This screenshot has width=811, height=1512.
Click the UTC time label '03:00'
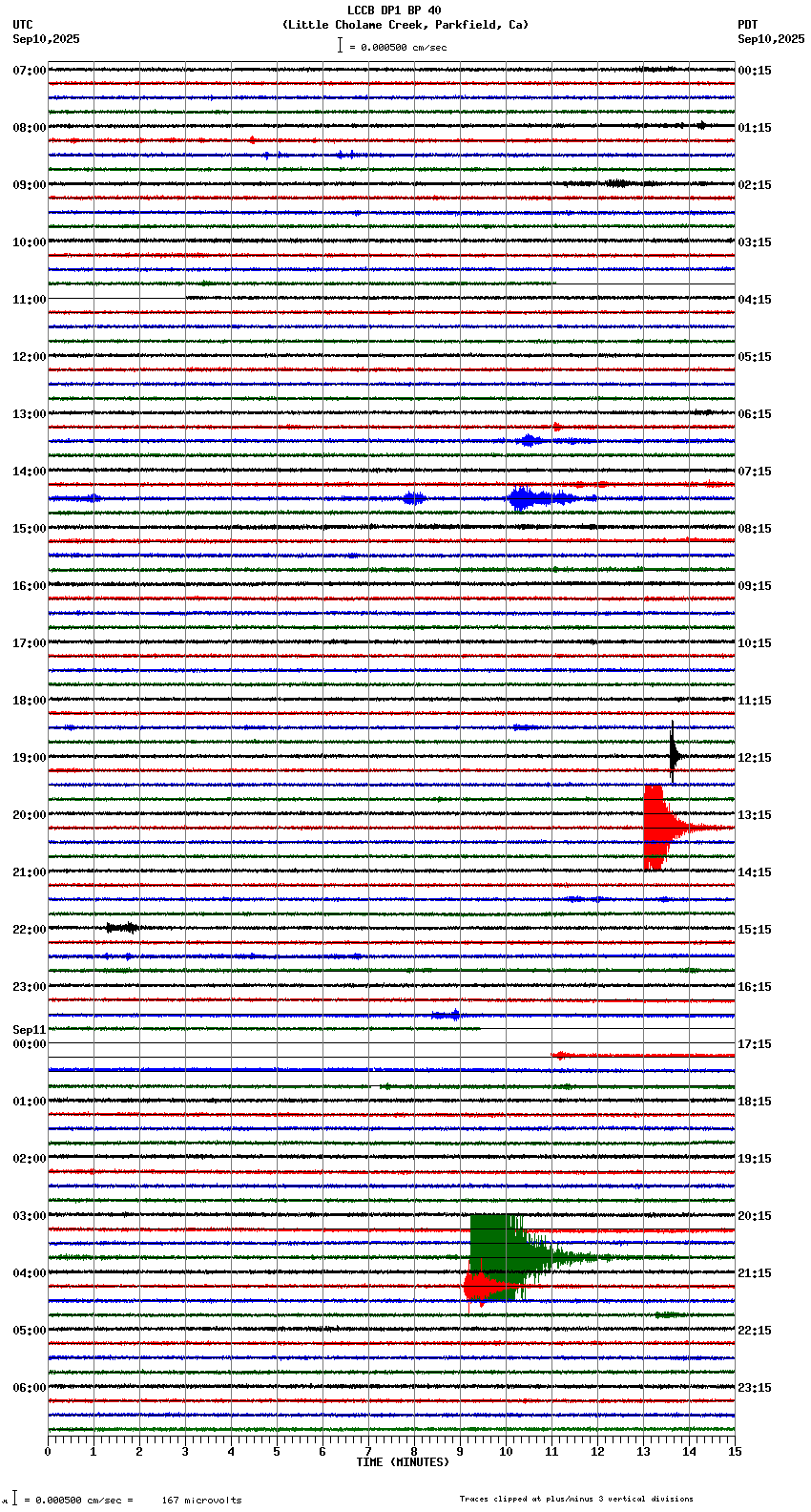point(30,1216)
